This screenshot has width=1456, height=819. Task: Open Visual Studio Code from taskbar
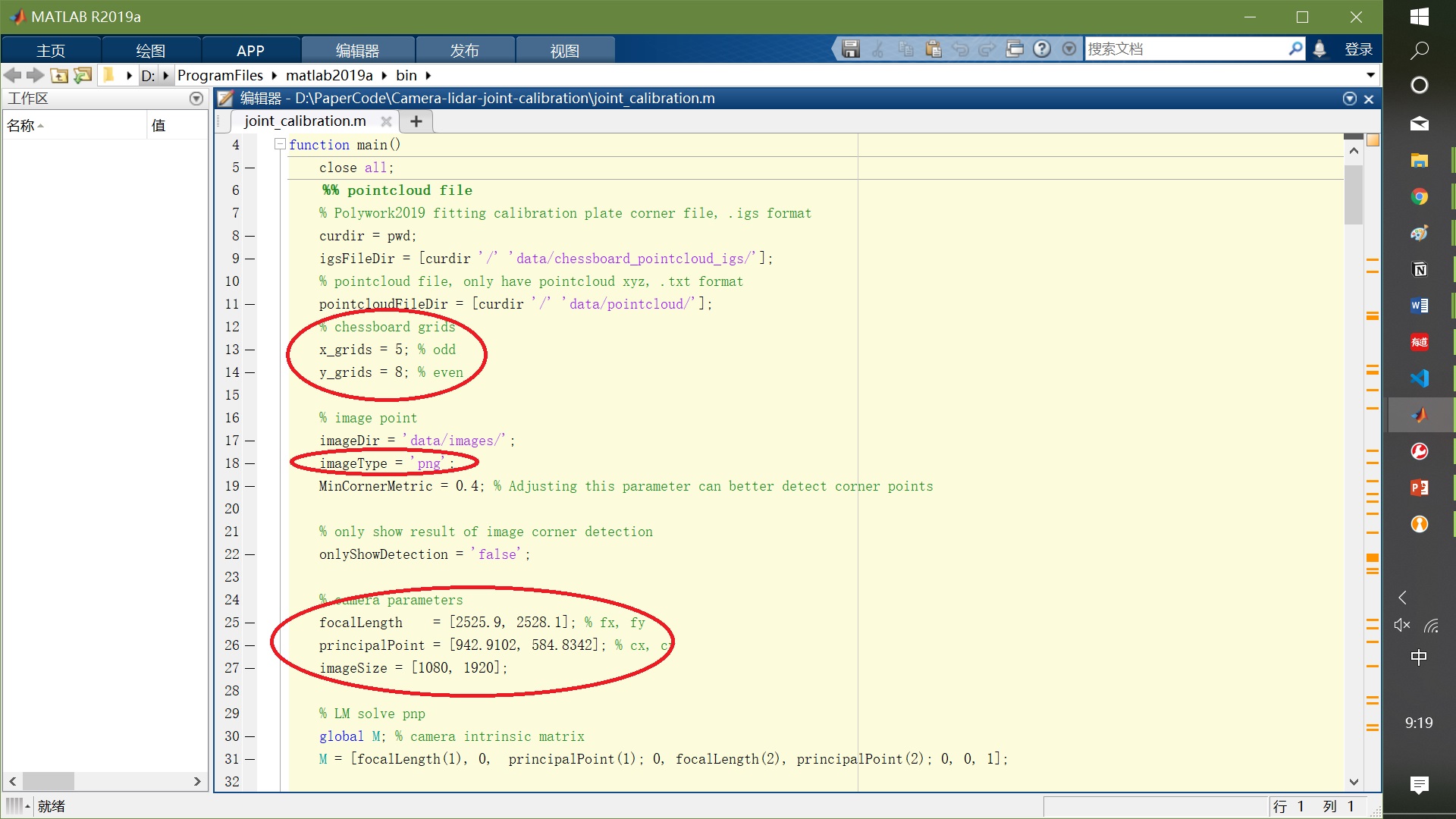[x=1419, y=378]
